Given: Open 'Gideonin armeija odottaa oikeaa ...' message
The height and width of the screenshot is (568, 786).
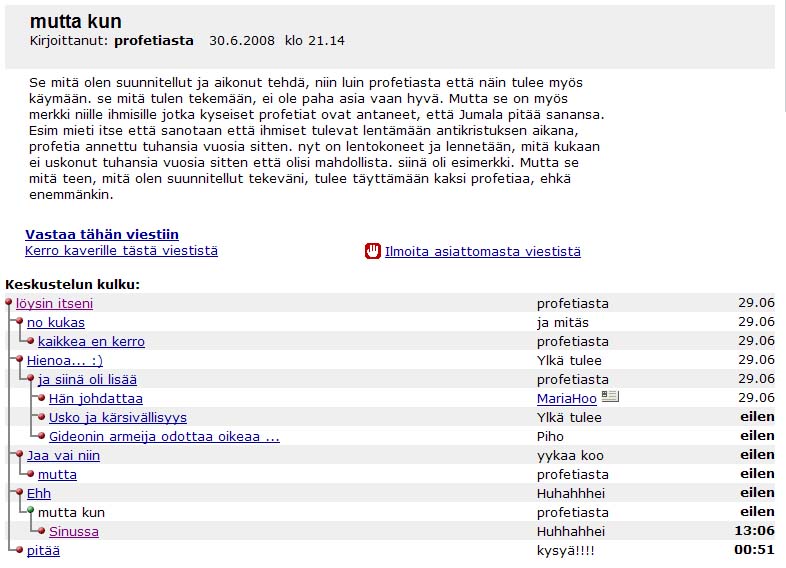Looking at the screenshot, I should (164, 436).
